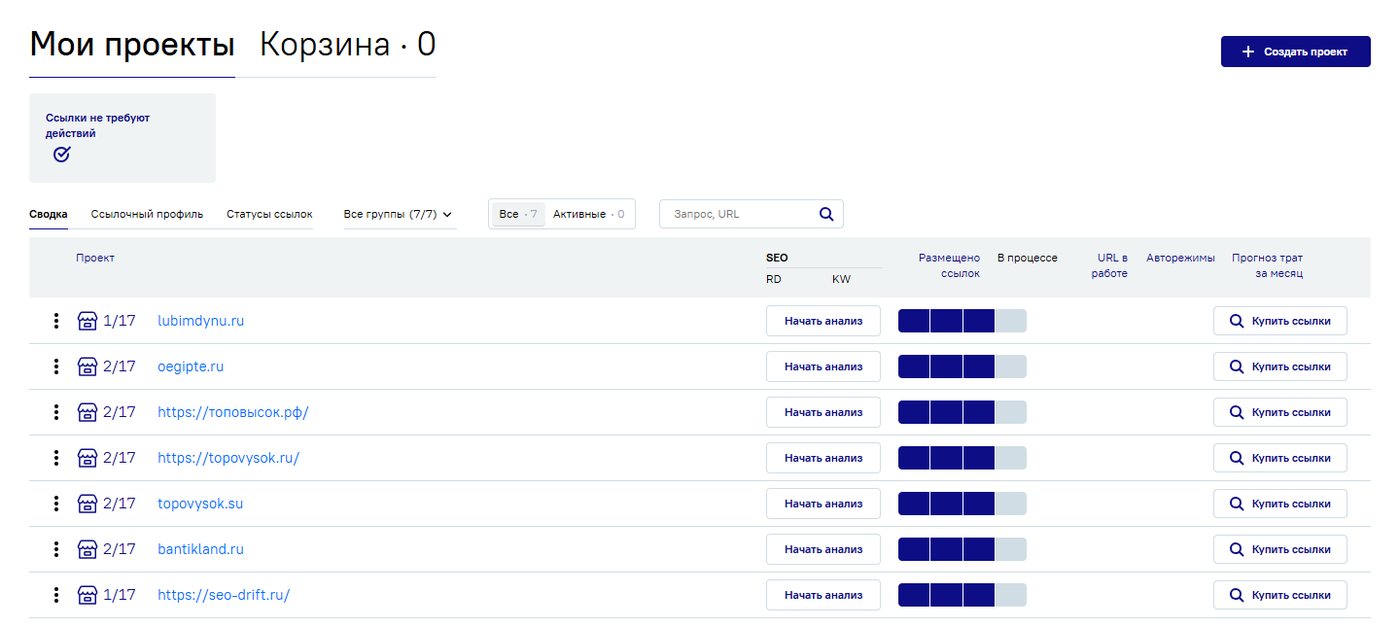Screen dimensions: 1400x627
Task: Click the search magnifier icon in the query field
Action: pyautogui.click(x=826, y=214)
